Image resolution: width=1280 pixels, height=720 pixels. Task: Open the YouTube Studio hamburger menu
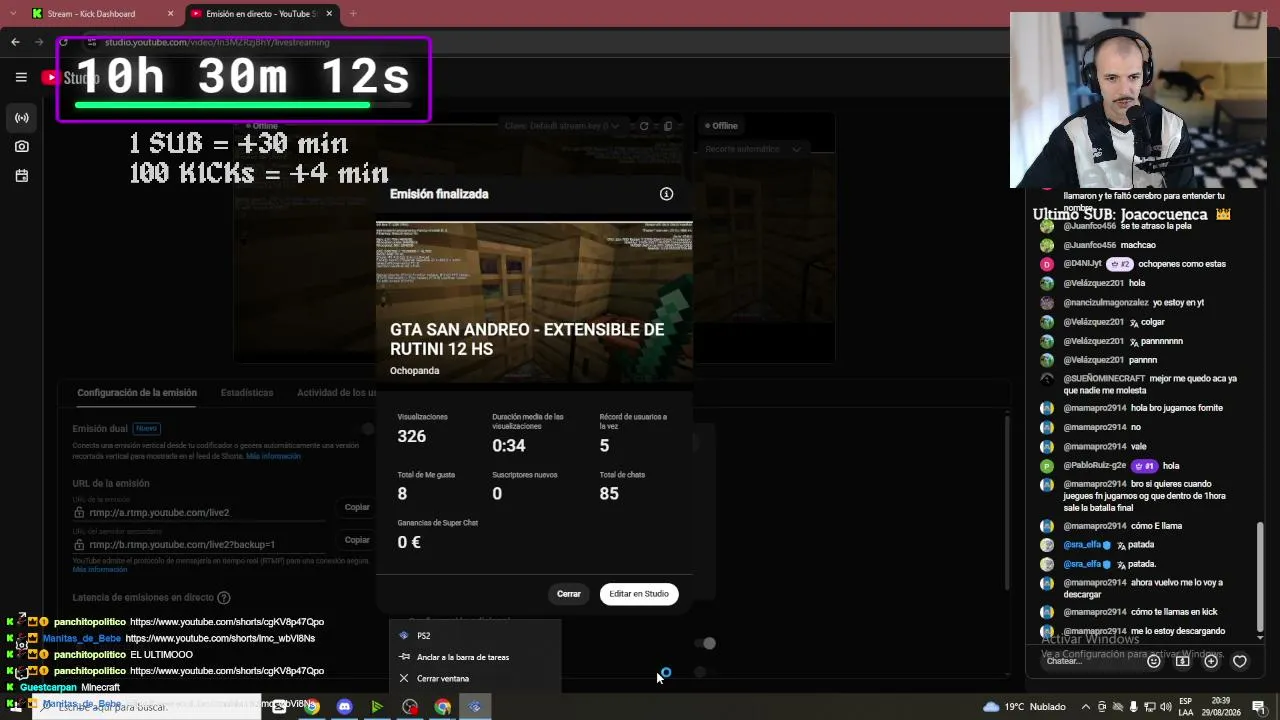coord(21,77)
